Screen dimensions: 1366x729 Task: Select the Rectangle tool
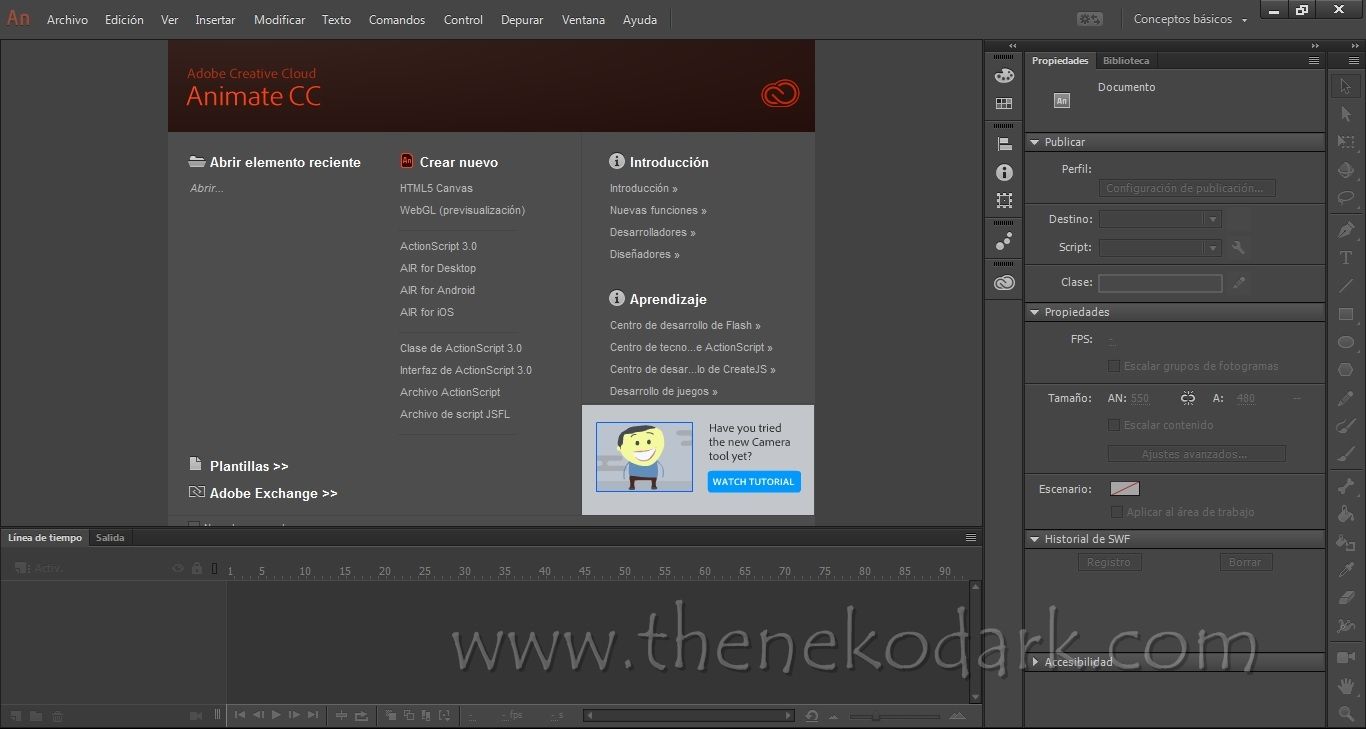tap(1346, 314)
